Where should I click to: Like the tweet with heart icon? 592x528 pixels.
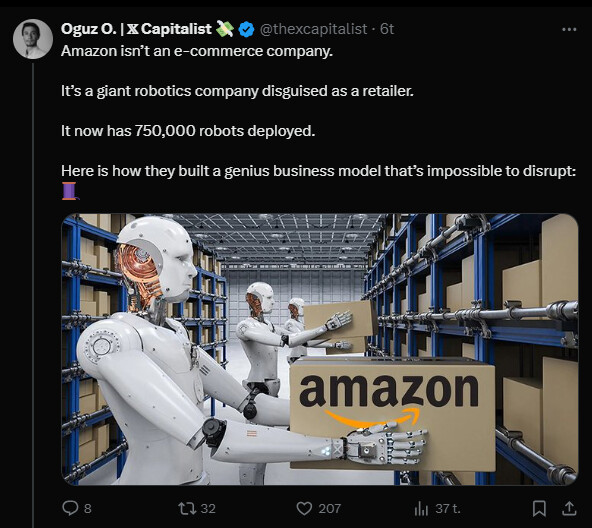click(x=304, y=508)
